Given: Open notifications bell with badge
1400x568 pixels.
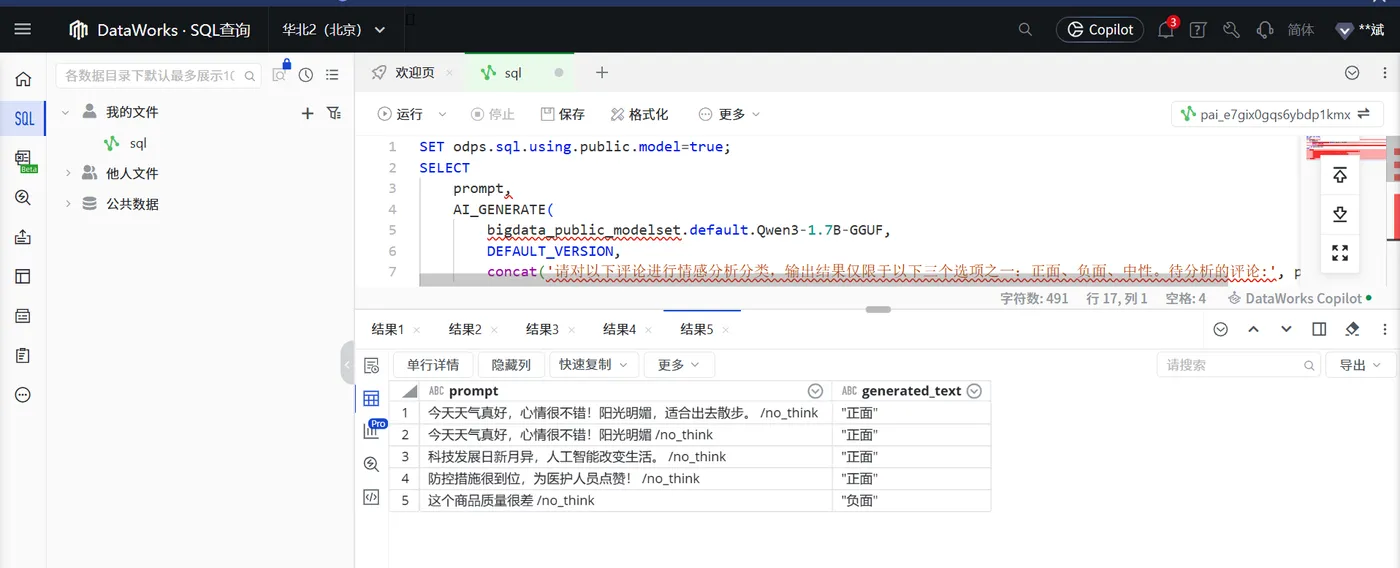Looking at the screenshot, I should [1166, 29].
